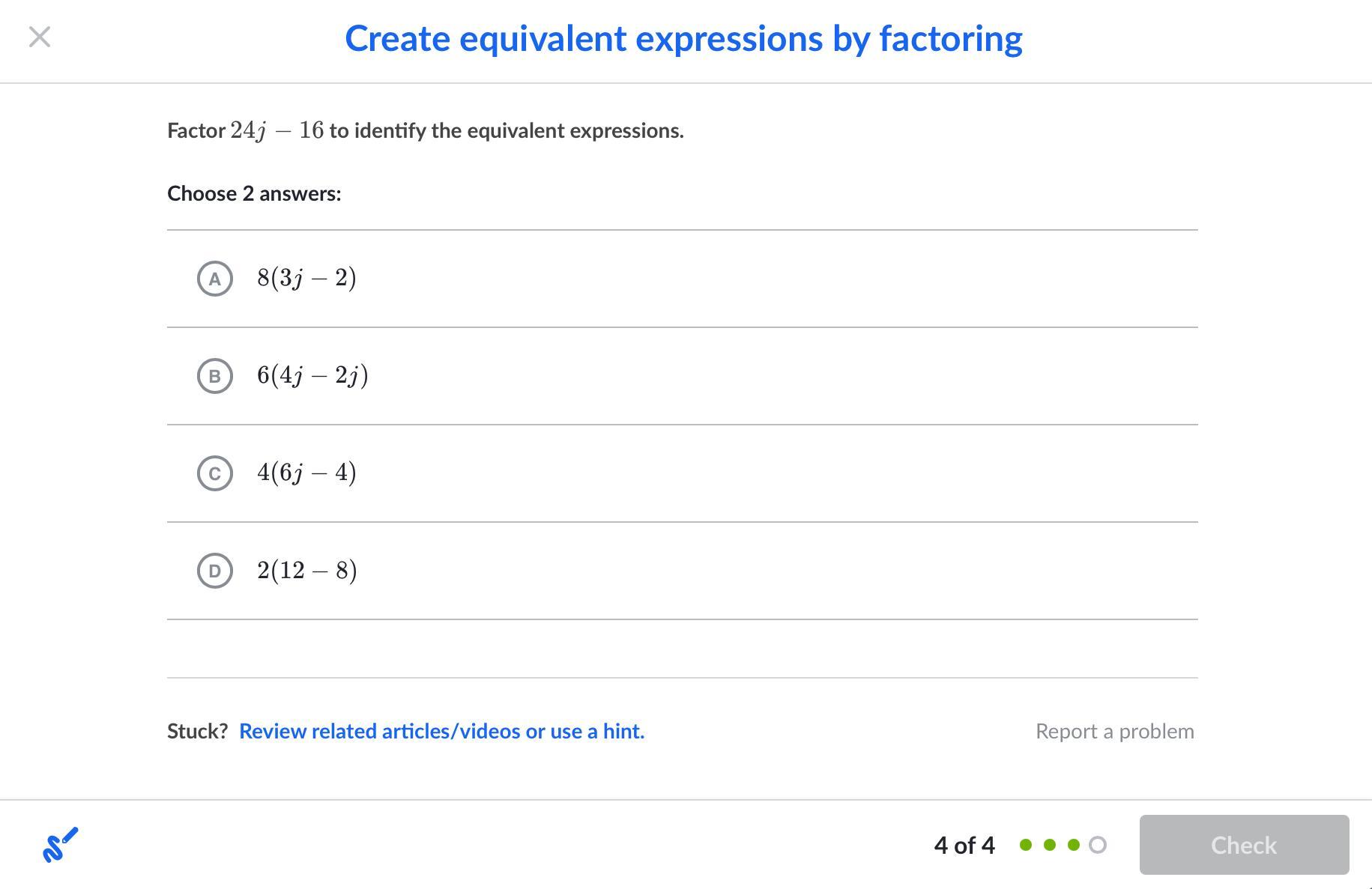This screenshot has width=1372, height=889.
Task: Open the scratchpad pencil tool
Action: click(x=61, y=845)
